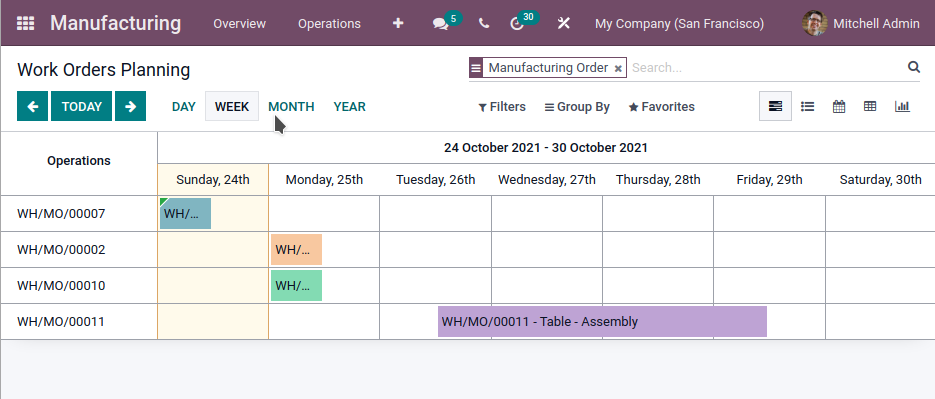Select the MONTH scale option
935x399 pixels.
tap(291, 107)
